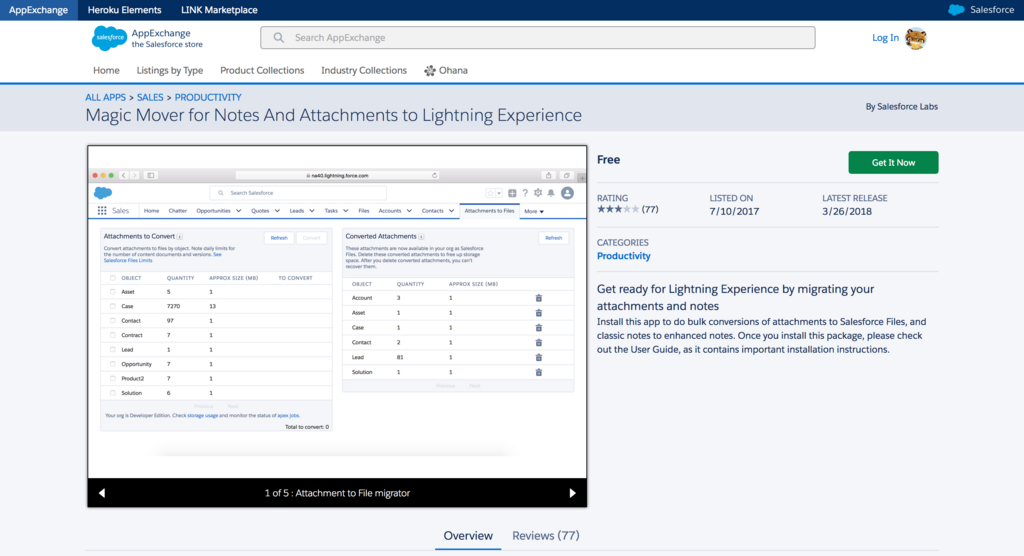Go to ALL APPS breadcrumb
1024x556 pixels.
click(x=105, y=97)
